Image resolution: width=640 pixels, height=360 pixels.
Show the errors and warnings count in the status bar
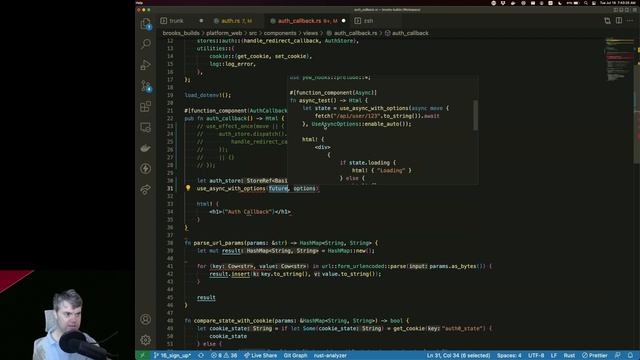(224, 356)
